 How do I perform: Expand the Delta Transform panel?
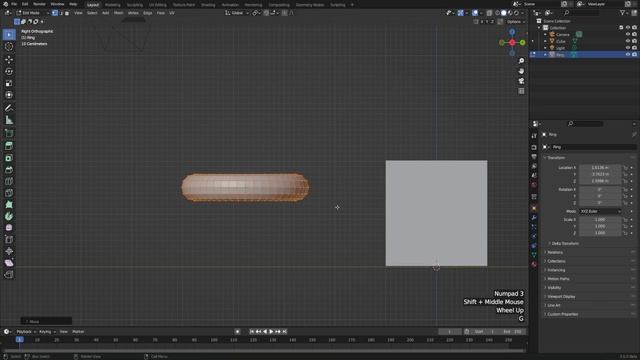[x=565, y=243]
